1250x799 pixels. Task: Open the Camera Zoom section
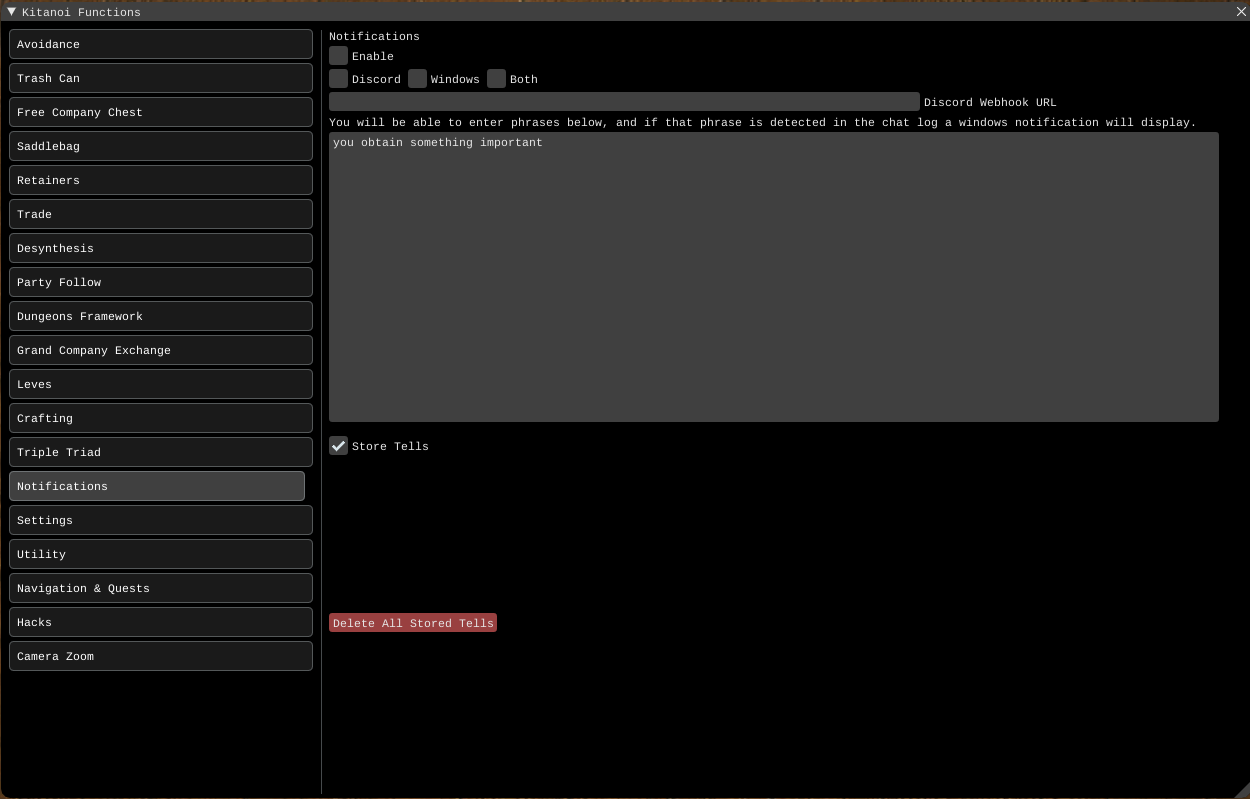coord(161,656)
